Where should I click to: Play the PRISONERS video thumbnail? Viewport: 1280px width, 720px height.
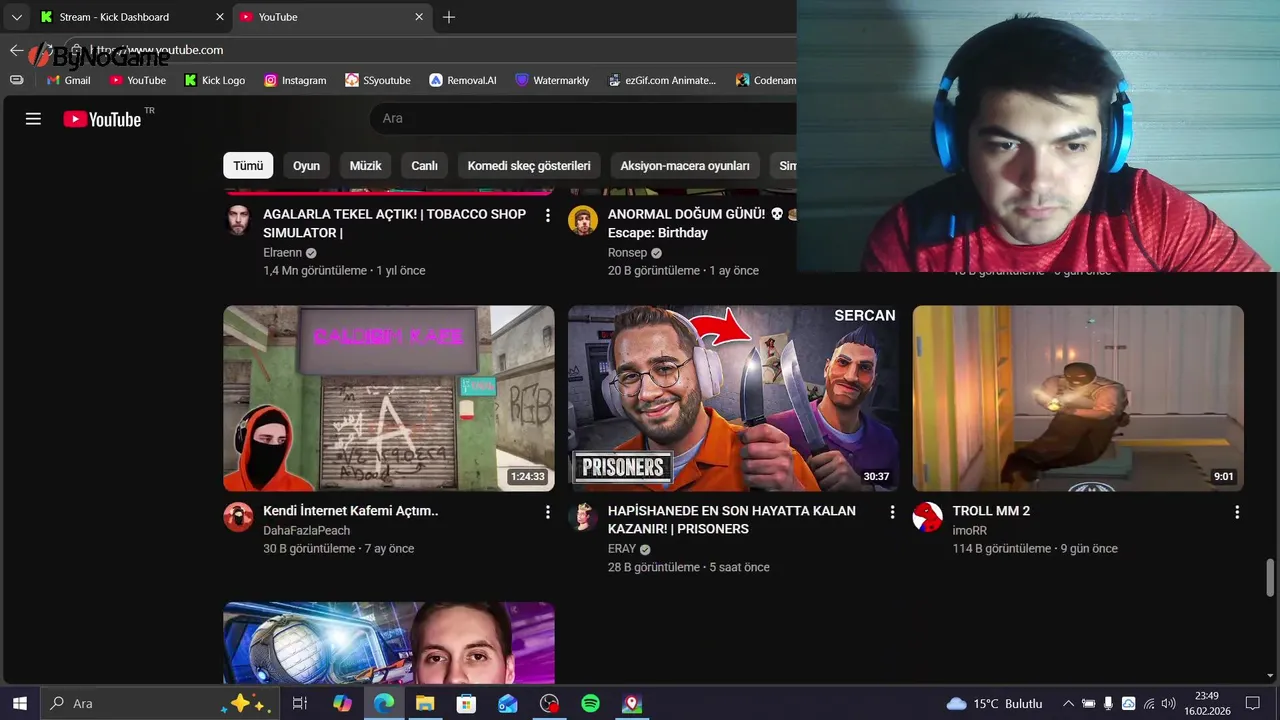pyautogui.click(x=733, y=398)
